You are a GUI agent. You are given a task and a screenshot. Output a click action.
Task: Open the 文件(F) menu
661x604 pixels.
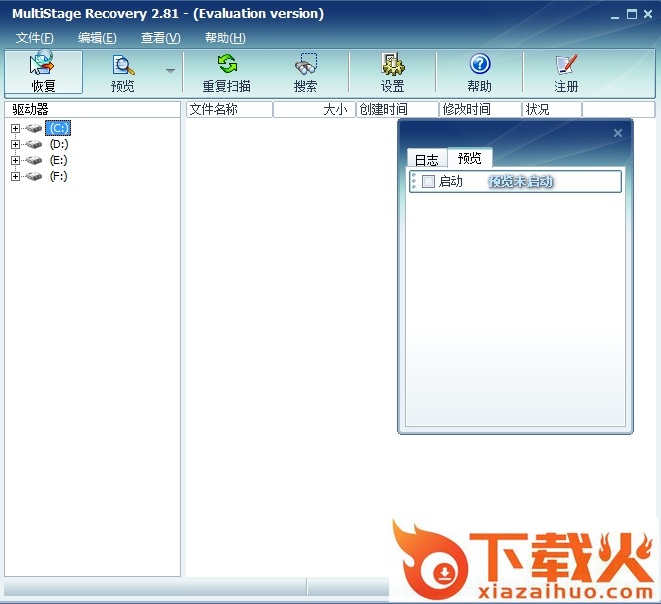tap(35, 38)
